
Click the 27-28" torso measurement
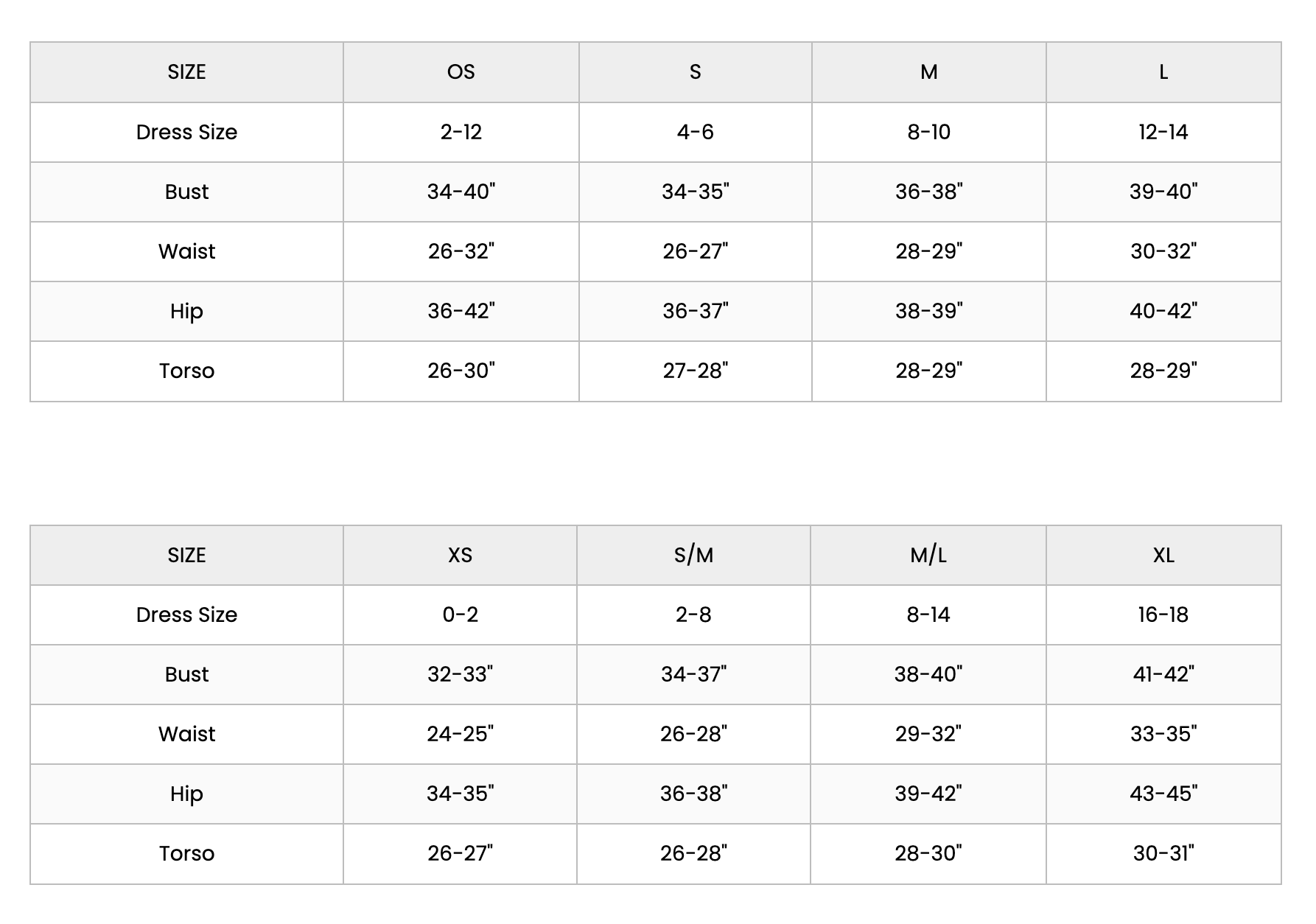coord(695,371)
